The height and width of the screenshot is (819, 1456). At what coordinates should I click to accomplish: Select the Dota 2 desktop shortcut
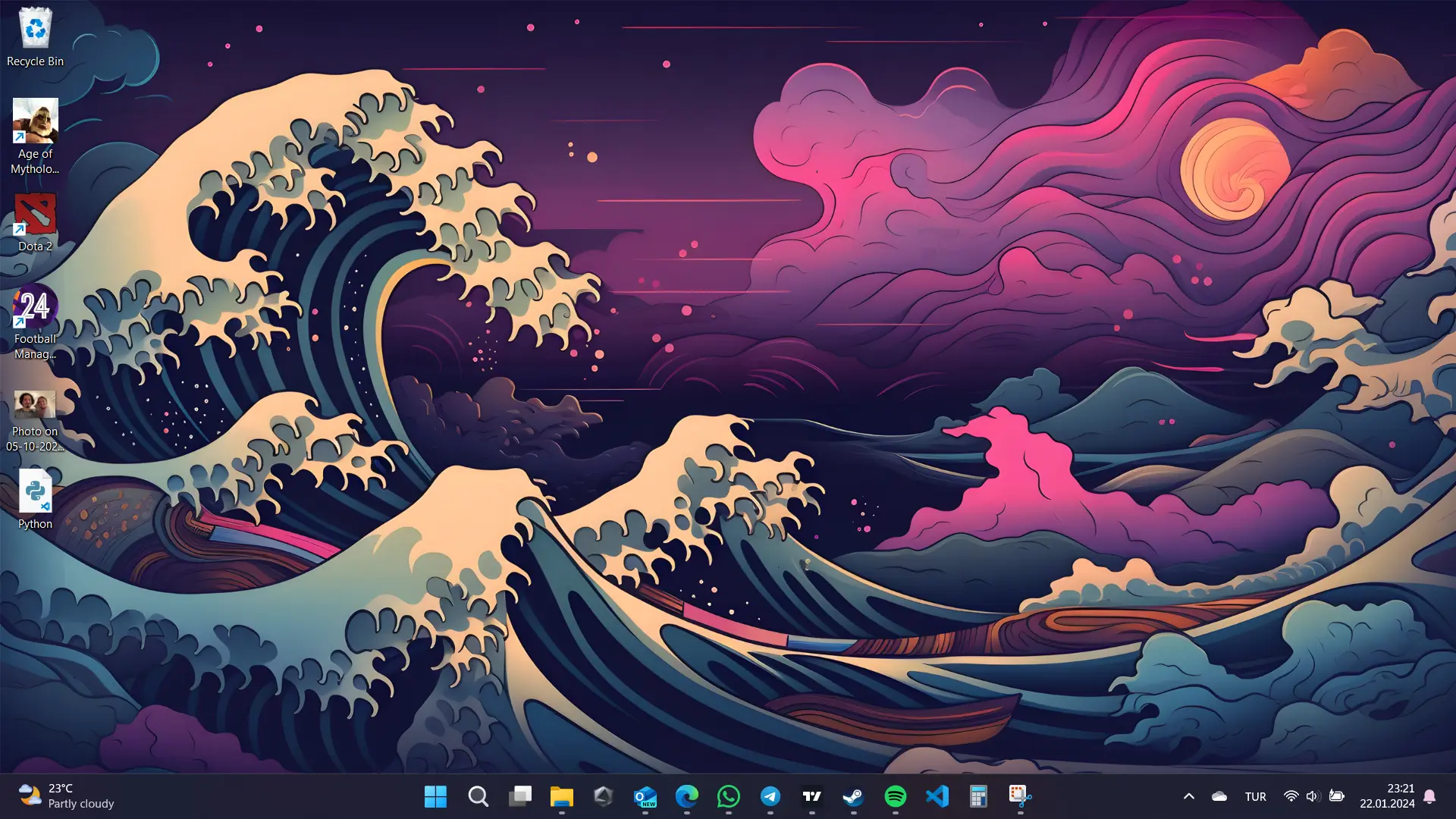click(35, 223)
